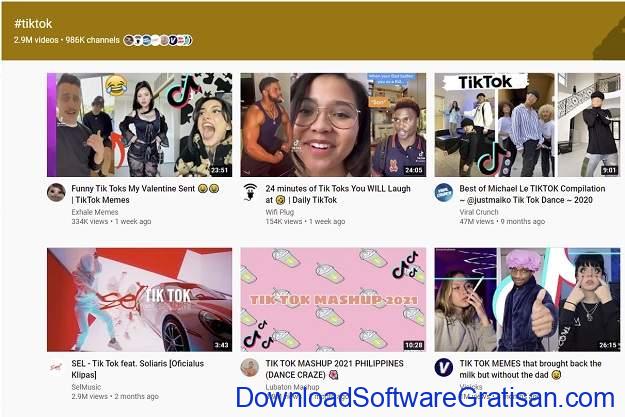Visit Viral Crunch channel name link
The height and width of the screenshot is (417, 625).
(479, 212)
